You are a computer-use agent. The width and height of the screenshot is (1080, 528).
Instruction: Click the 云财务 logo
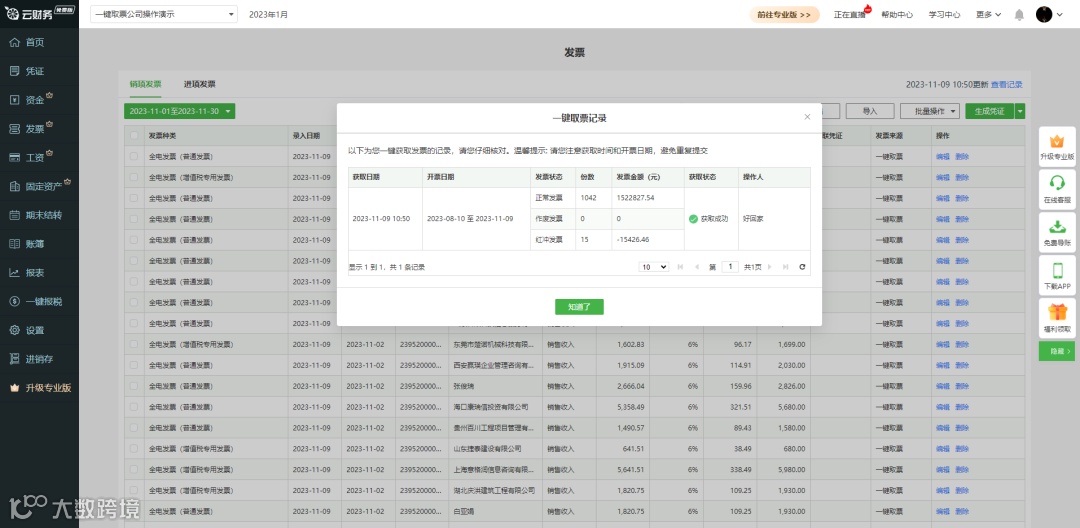[x=39, y=14]
